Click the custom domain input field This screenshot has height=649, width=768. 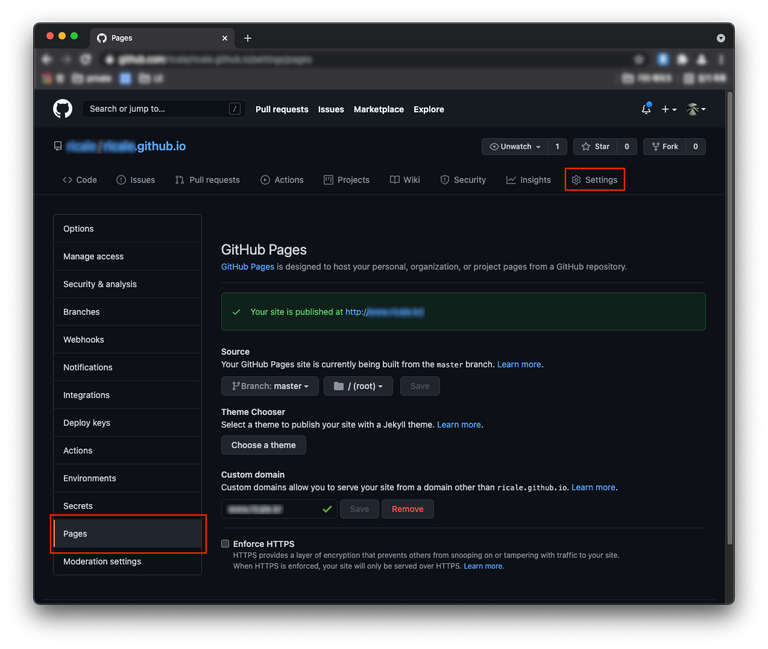(x=279, y=509)
